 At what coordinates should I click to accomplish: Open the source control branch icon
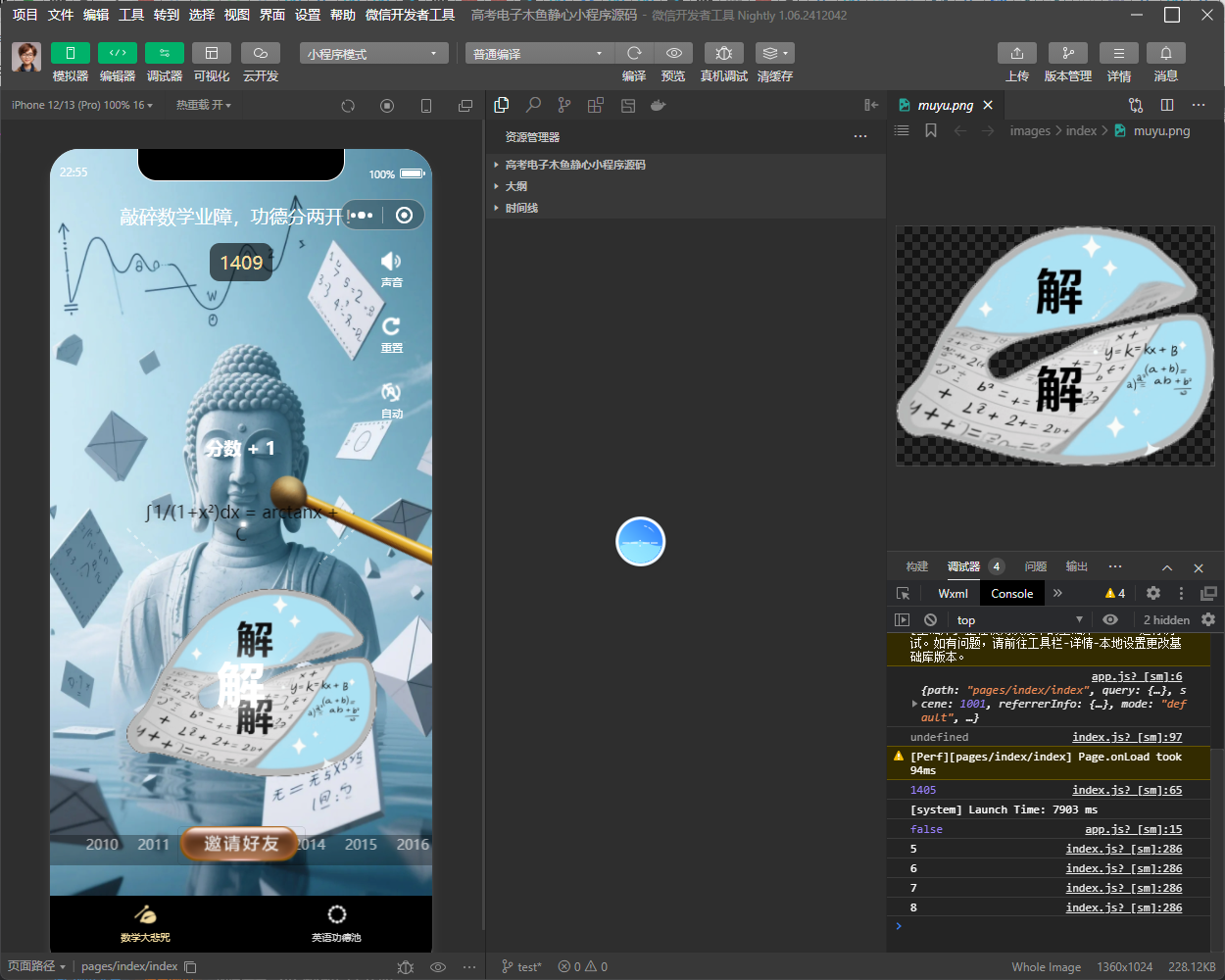[564, 105]
